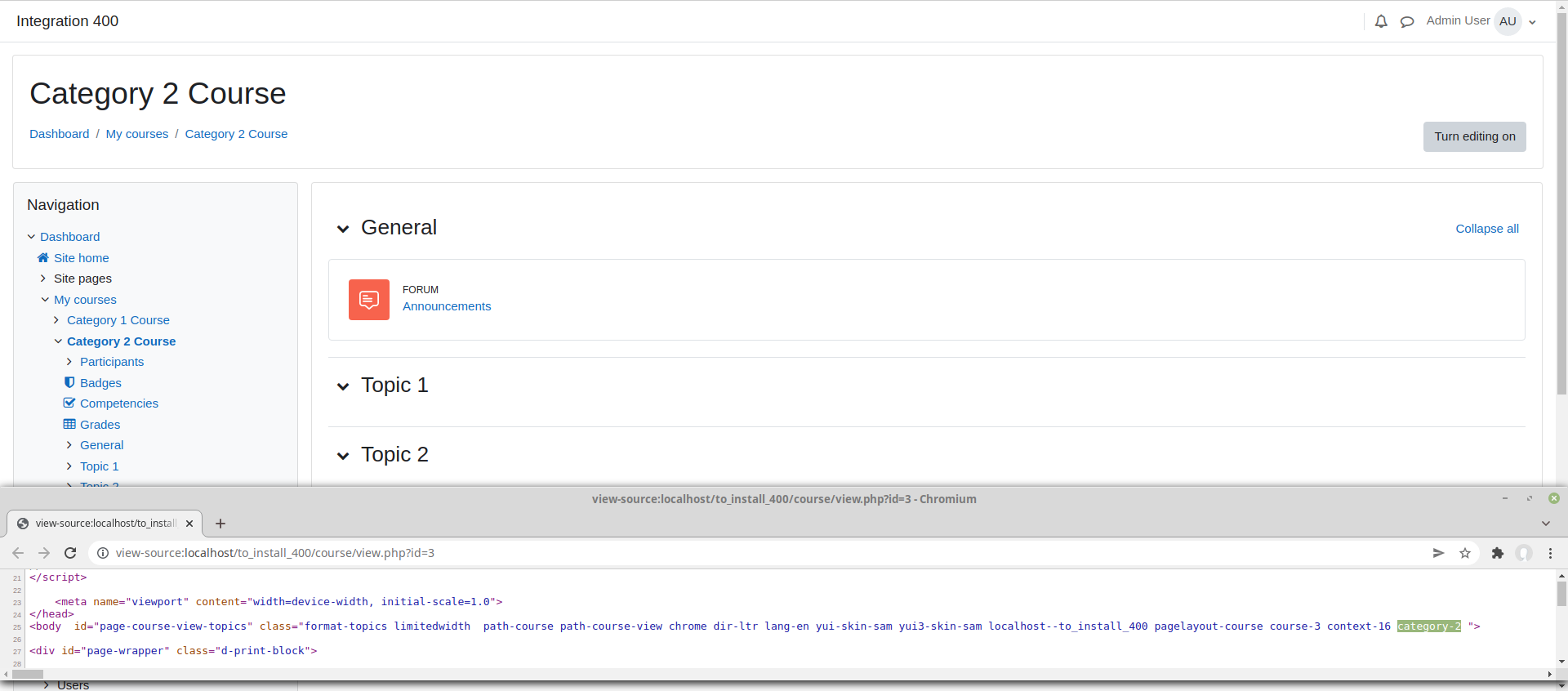Open Chromium three-dot menu
The image size is (1568, 691).
(x=1550, y=553)
